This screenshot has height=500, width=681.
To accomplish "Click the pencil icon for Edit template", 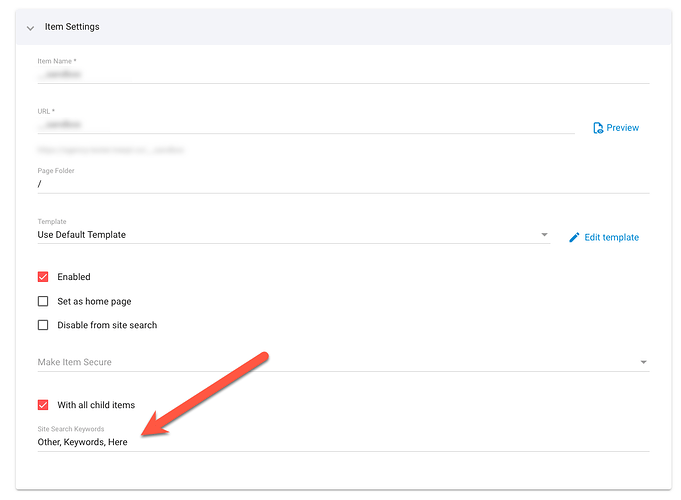I will pyautogui.click(x=574, y=237).
